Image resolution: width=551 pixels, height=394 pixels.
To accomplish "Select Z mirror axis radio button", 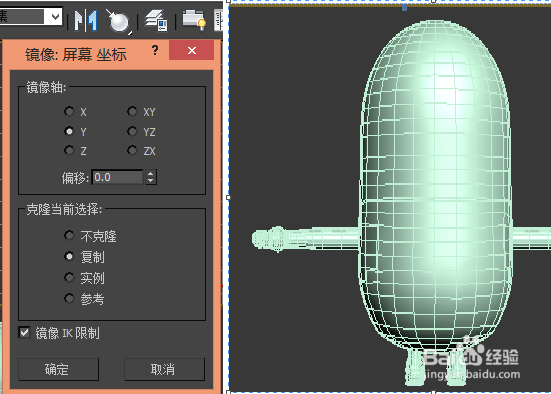I will (69, 150).
